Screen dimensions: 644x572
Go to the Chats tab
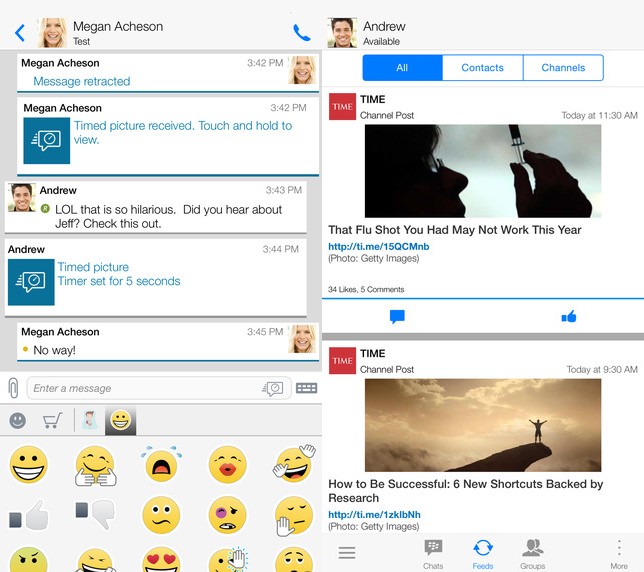433,554
